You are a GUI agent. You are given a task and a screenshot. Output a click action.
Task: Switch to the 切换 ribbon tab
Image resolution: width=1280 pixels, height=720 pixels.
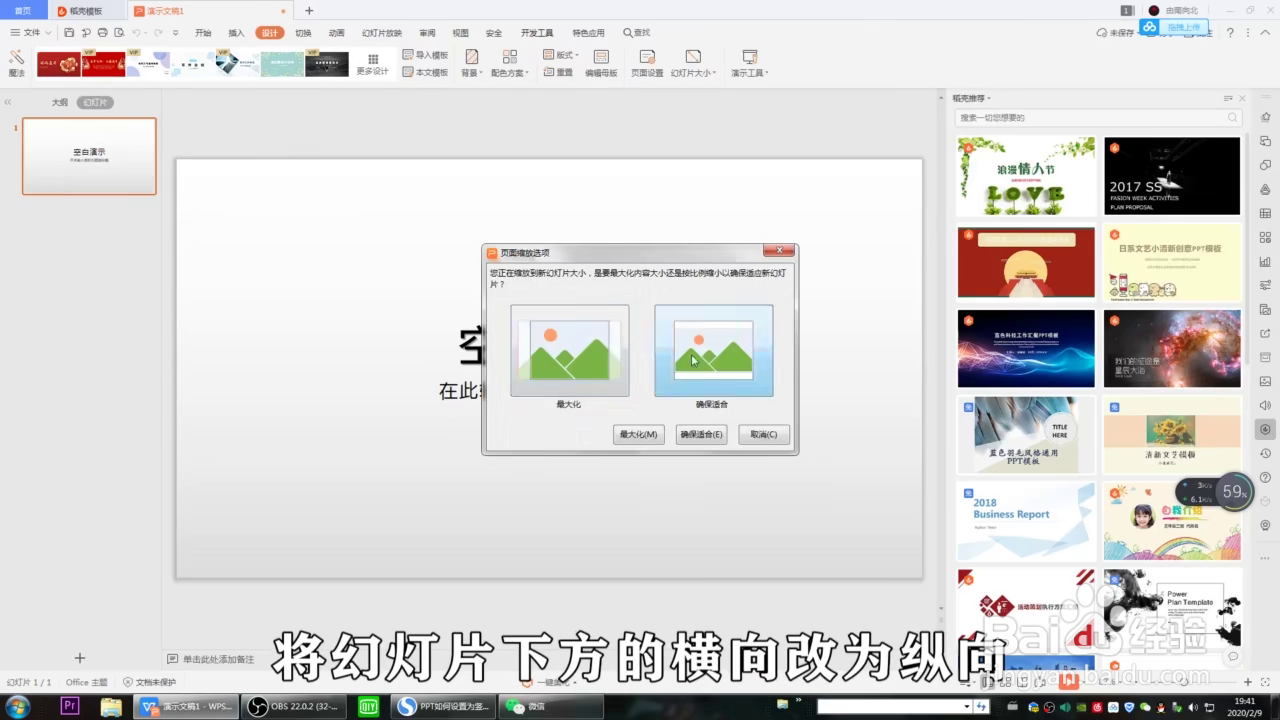point(303,33)
